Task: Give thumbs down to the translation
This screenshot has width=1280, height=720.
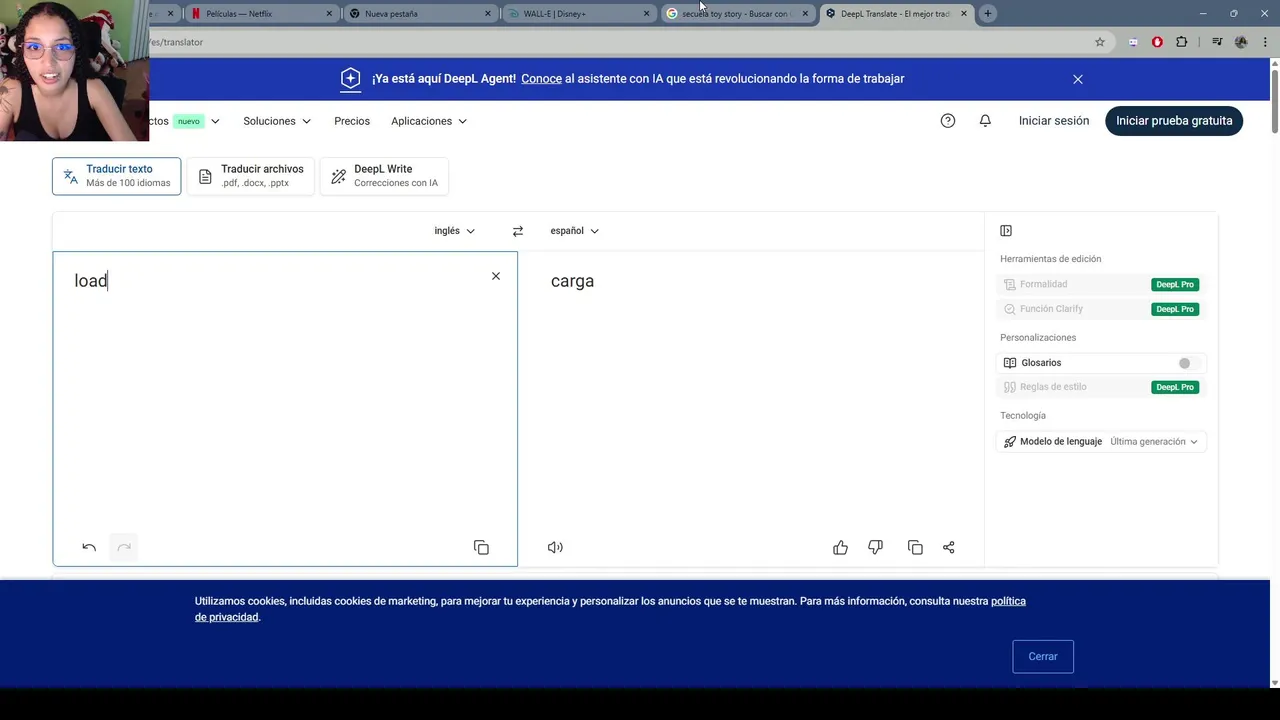Action: click(x=876, y=547)
